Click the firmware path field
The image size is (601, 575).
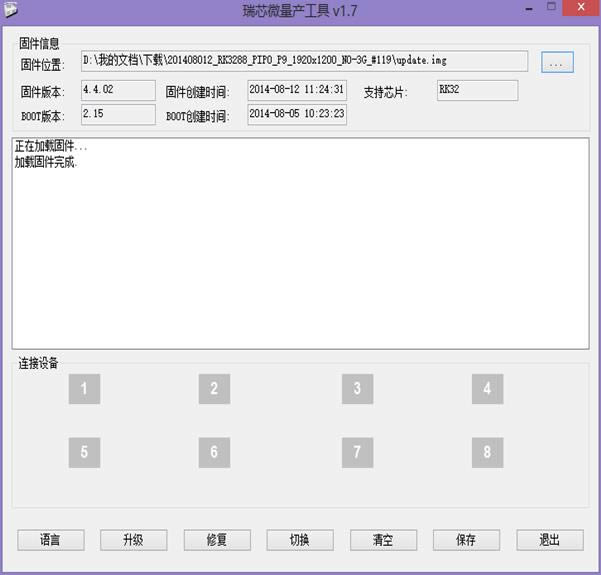click(x=304, y=61)
